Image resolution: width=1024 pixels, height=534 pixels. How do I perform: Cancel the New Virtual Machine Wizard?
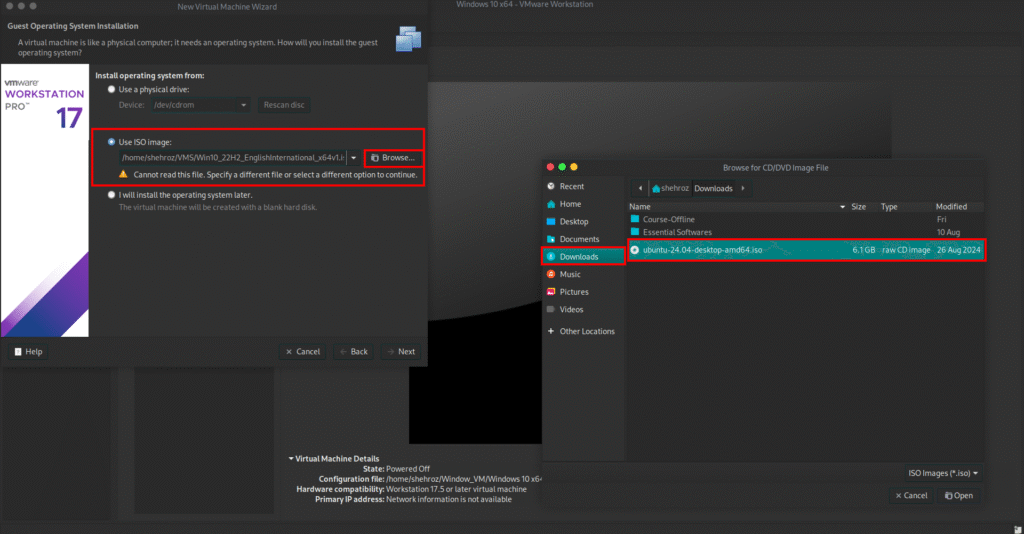303,351
